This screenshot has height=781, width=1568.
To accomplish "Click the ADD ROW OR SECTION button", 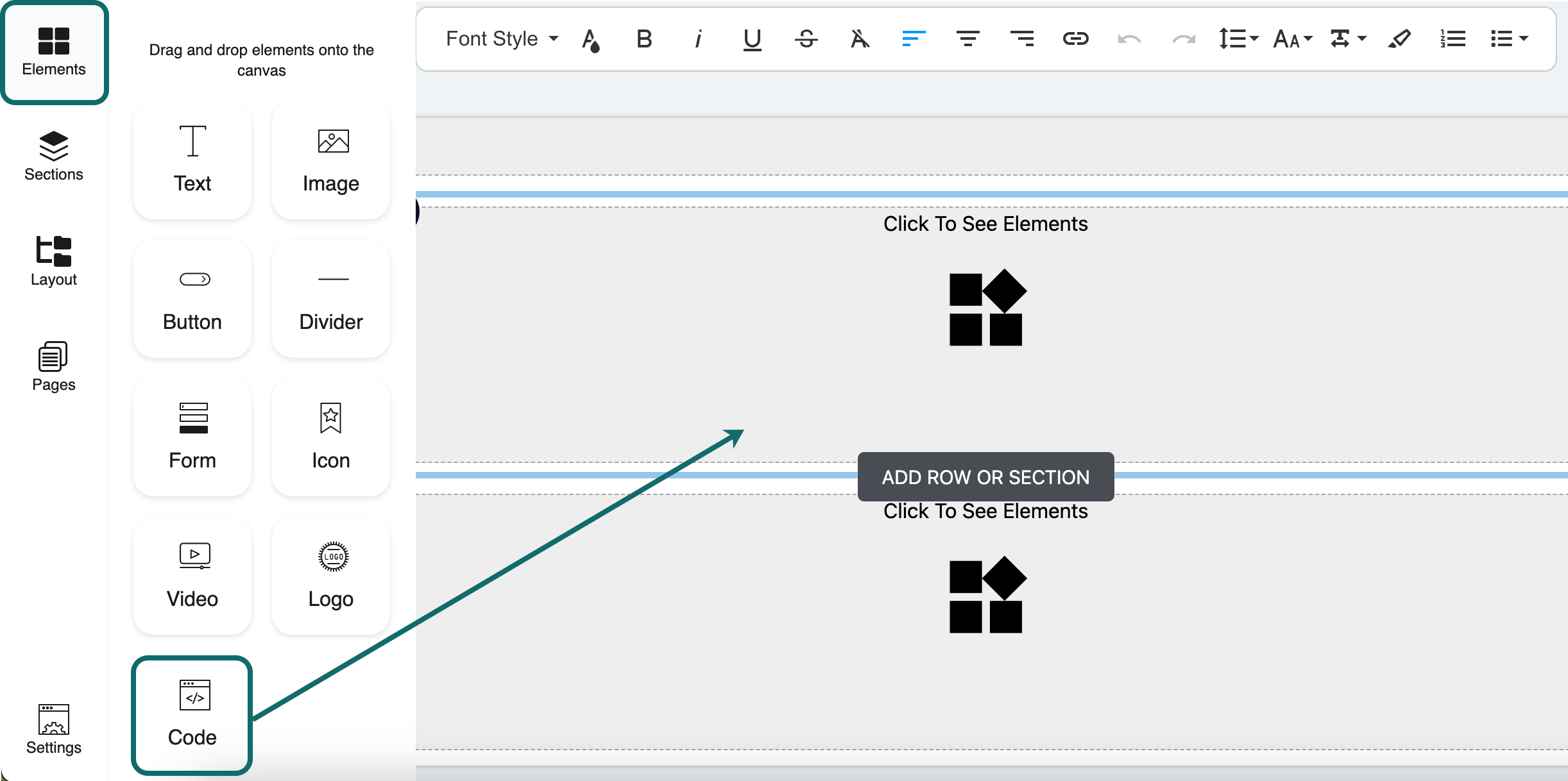I will (985, 477).
